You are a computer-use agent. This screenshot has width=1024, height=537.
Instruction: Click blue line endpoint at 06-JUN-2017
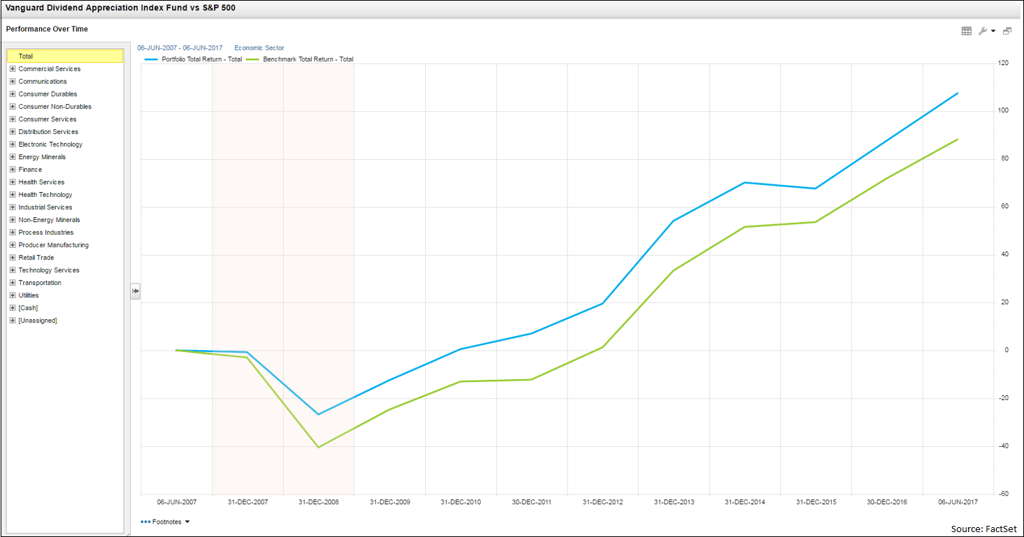[957, 93]
